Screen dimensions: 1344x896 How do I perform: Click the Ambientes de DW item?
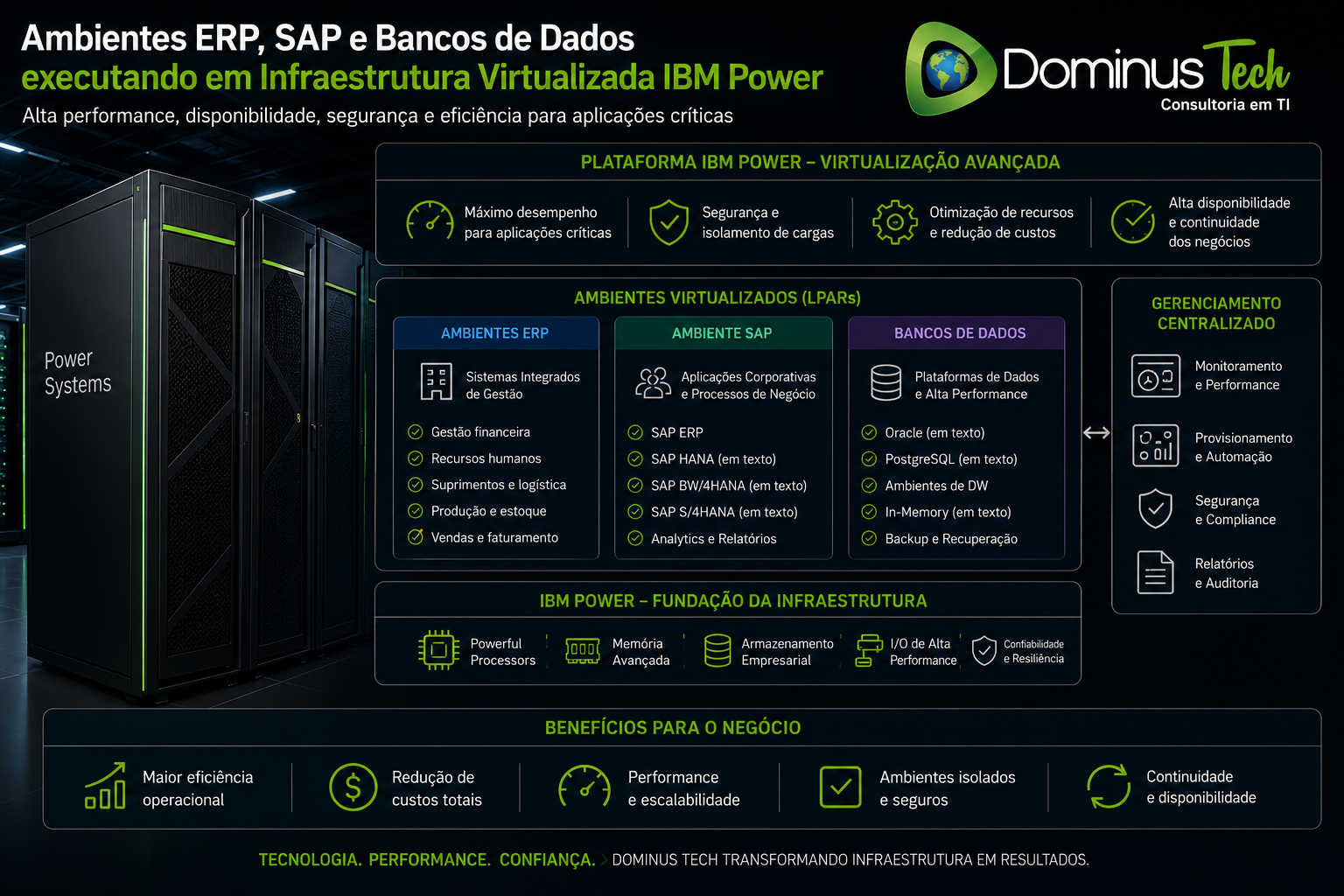pyautogui.click(x=936, y=486)
